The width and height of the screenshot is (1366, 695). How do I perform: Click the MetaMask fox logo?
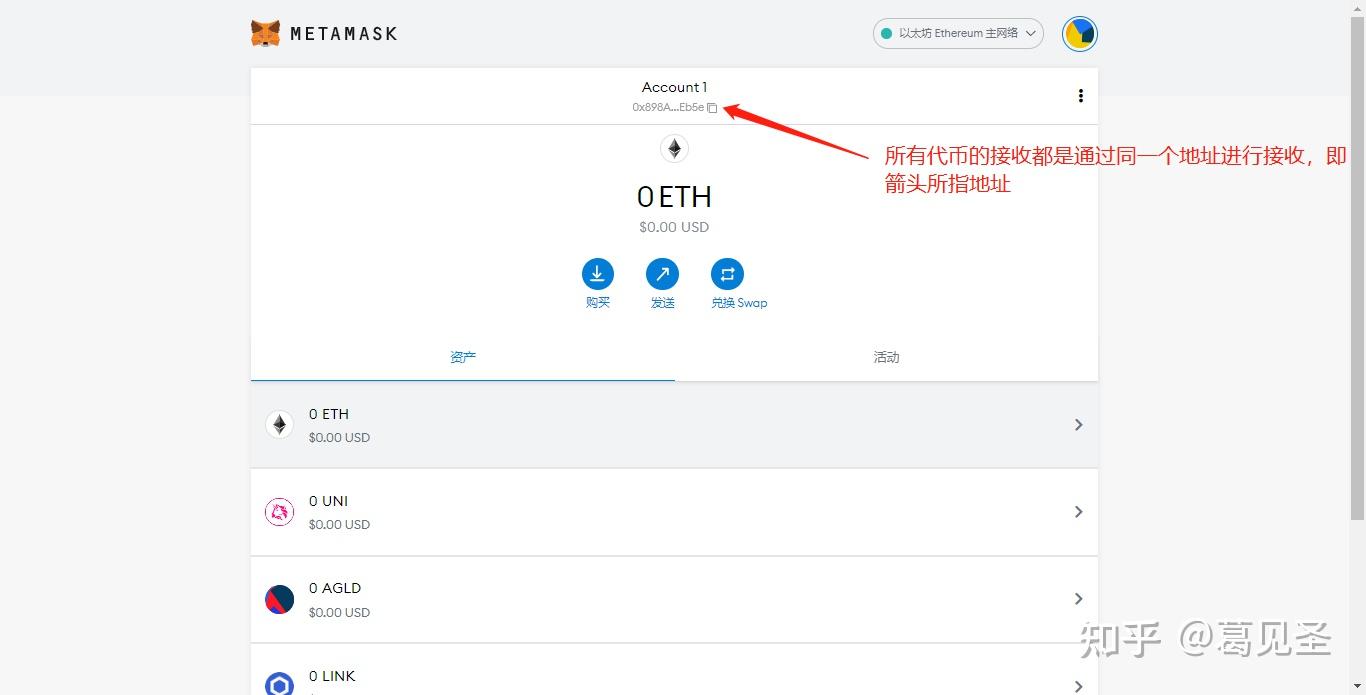point(265,33)
